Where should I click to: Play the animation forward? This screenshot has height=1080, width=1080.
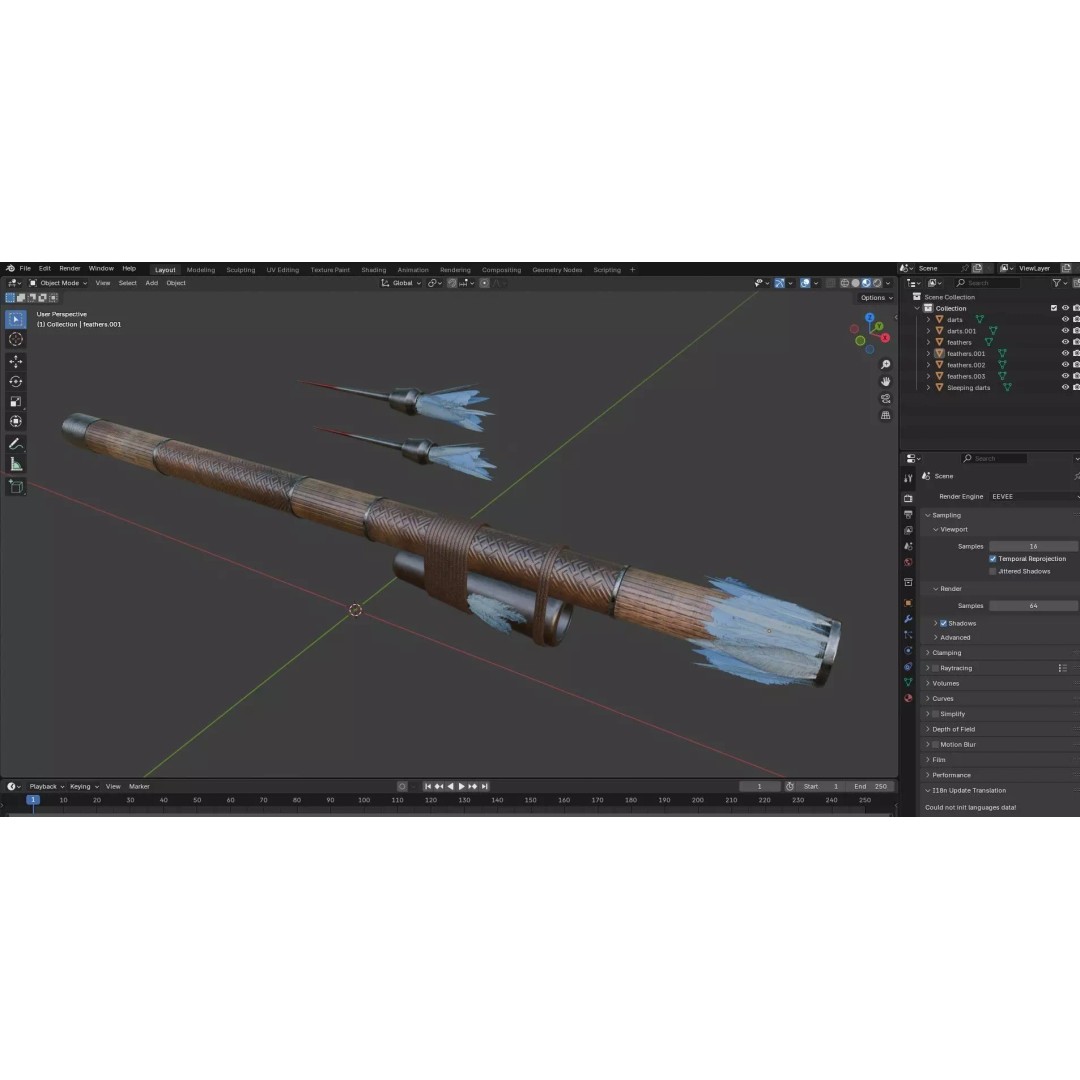(461, 787)
